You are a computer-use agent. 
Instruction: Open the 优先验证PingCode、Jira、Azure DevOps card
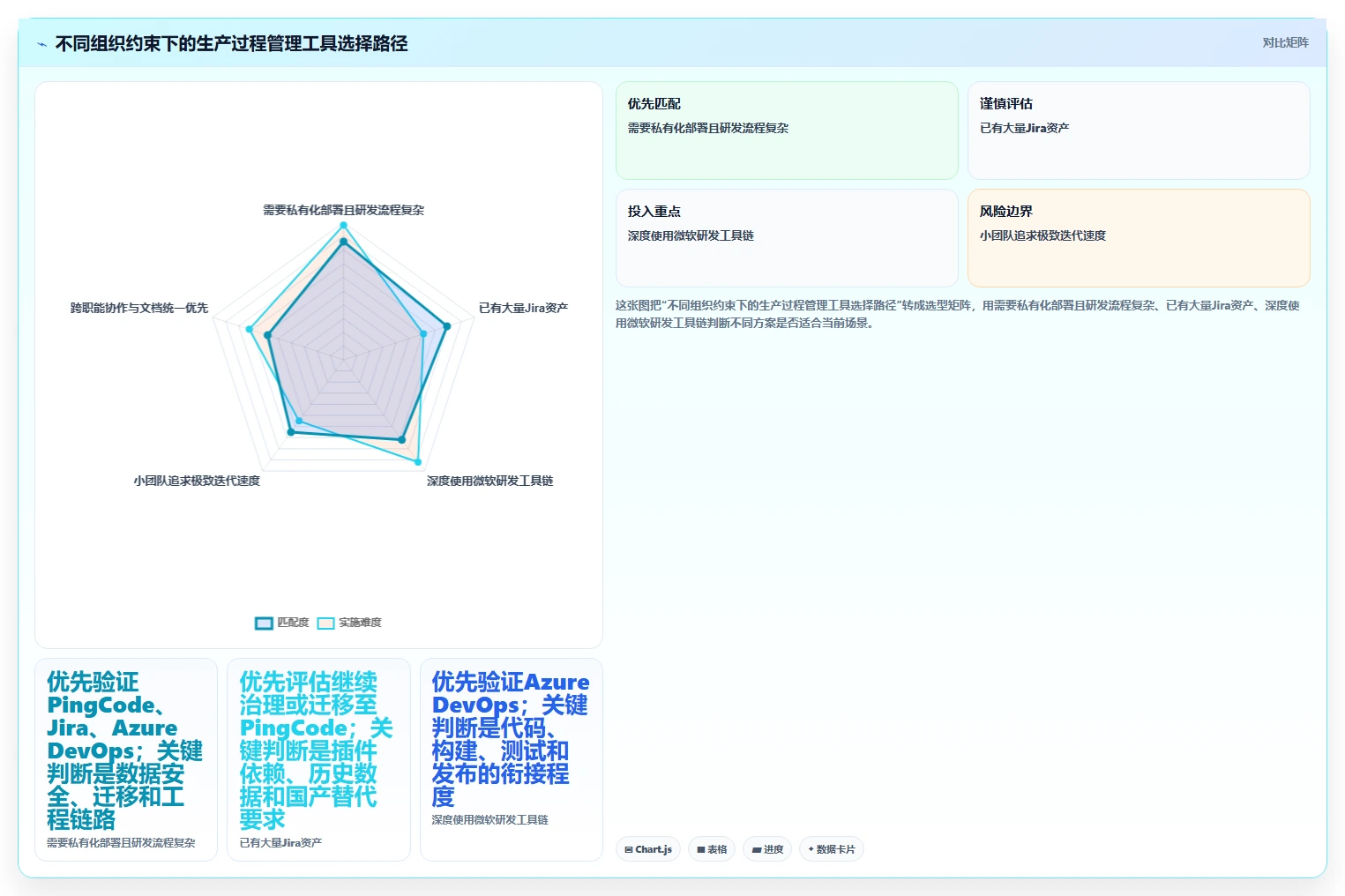click(x=126, y=759)
